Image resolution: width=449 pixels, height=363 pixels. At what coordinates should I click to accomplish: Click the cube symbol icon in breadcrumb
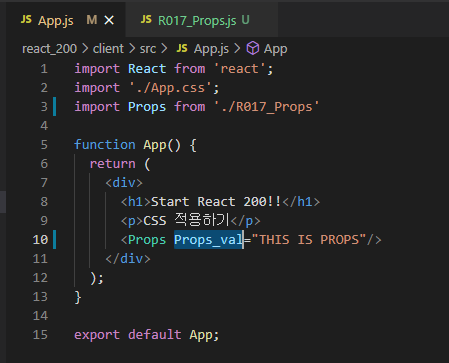point(253,48)
